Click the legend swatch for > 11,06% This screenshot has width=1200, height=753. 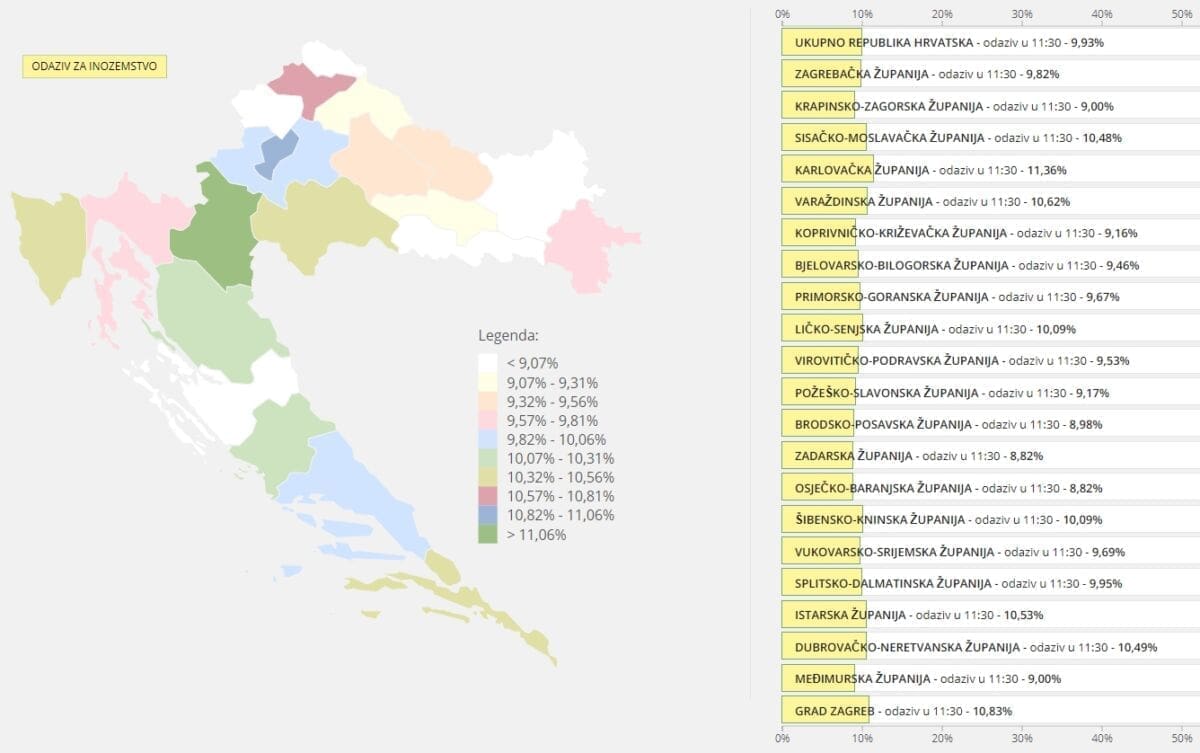(488, 535)
